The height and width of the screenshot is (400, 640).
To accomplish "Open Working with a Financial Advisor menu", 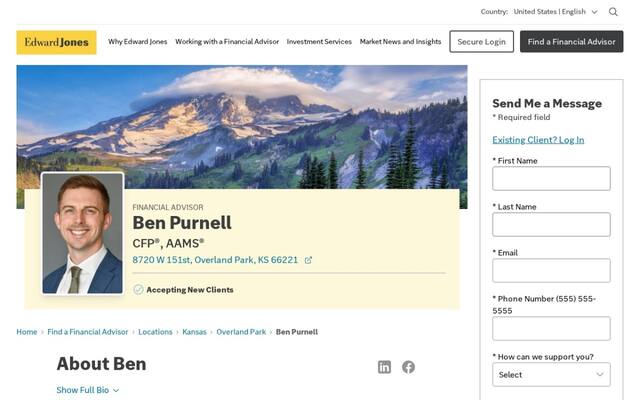I will (x=227, y=42).
